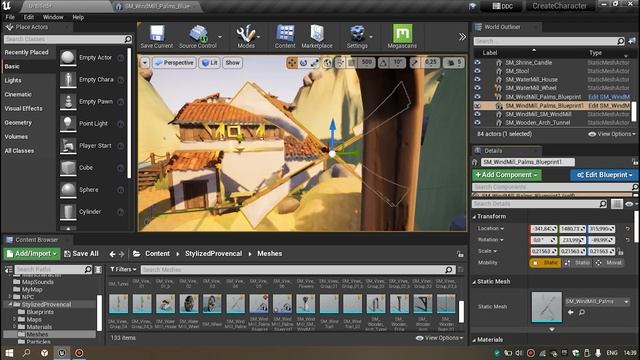Toggle visibility of SM_Stool
640x360 pixels.
click(477, 71)
